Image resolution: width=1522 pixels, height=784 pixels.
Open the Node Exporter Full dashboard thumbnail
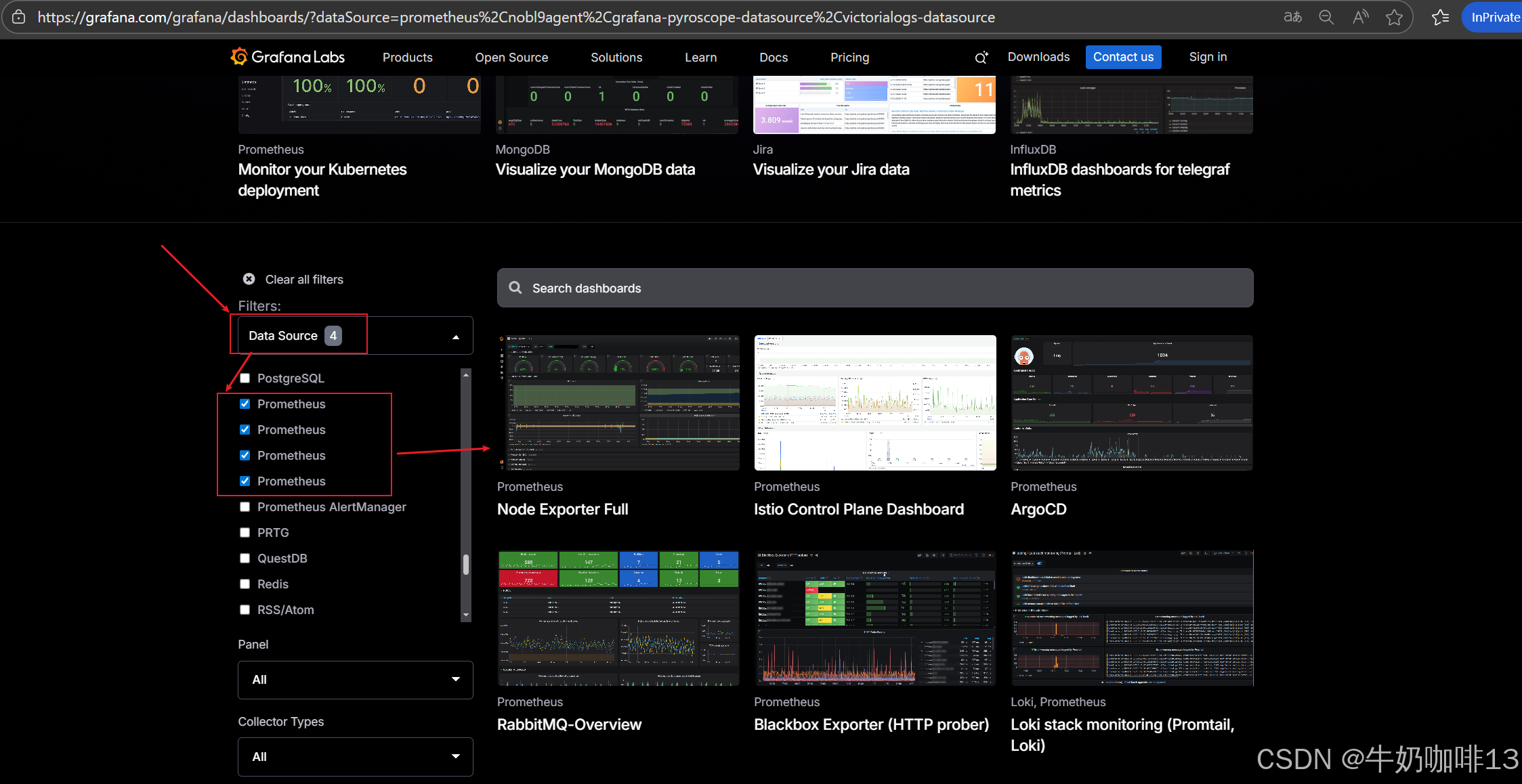tap(618, 403)
